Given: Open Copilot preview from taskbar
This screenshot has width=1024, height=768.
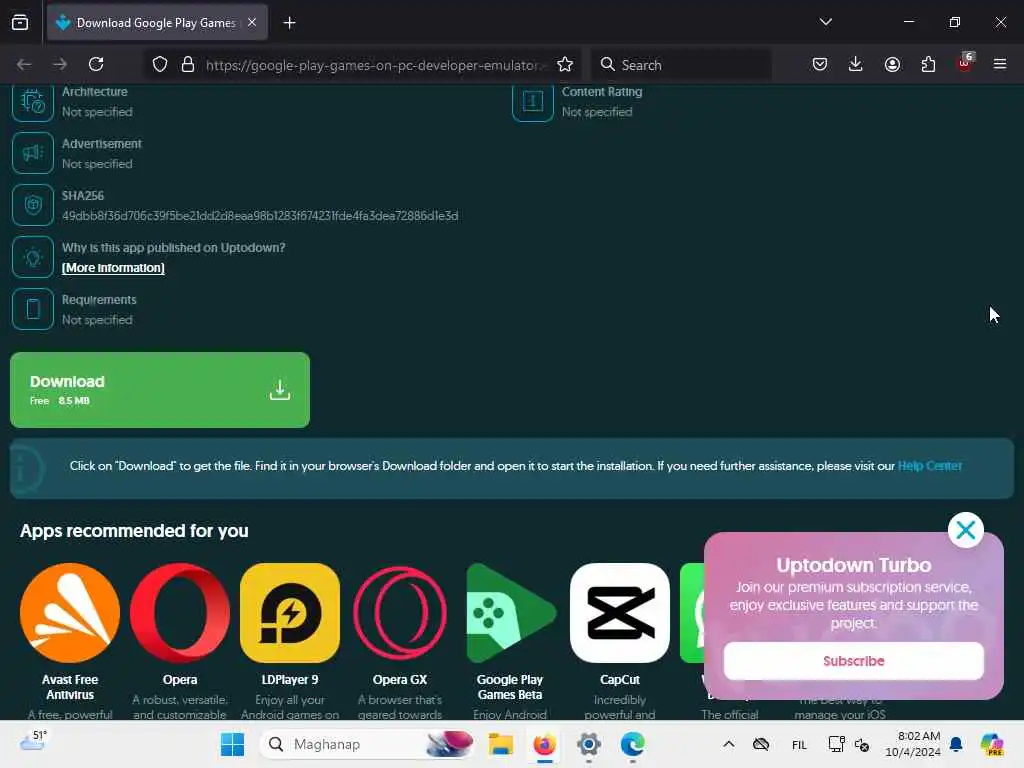Looking at the screenshot, I should [992, 744].
